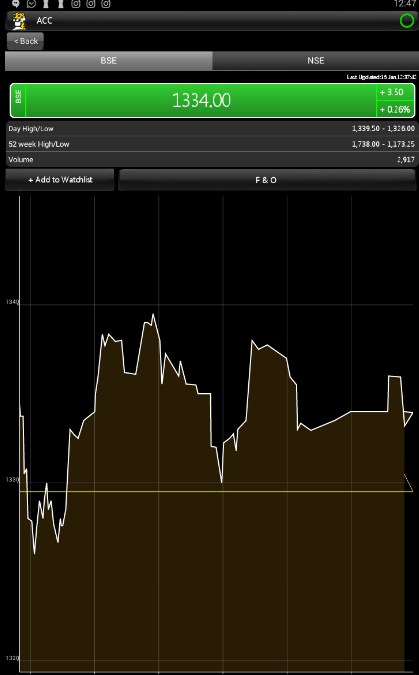419x675 pixels.
Task: Tap the vertical BSE label on price banner
Action: click(x=18, y=96)
